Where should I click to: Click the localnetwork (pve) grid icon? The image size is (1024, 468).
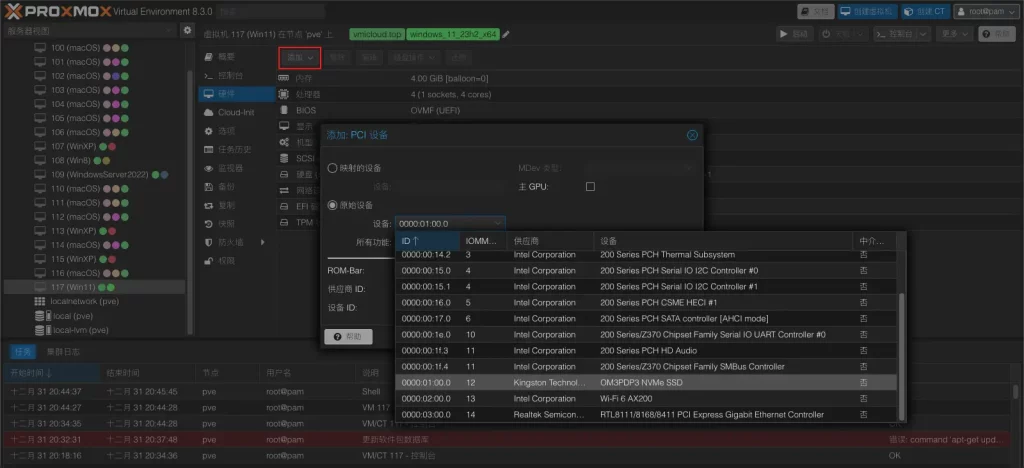[x=40, y=302]
